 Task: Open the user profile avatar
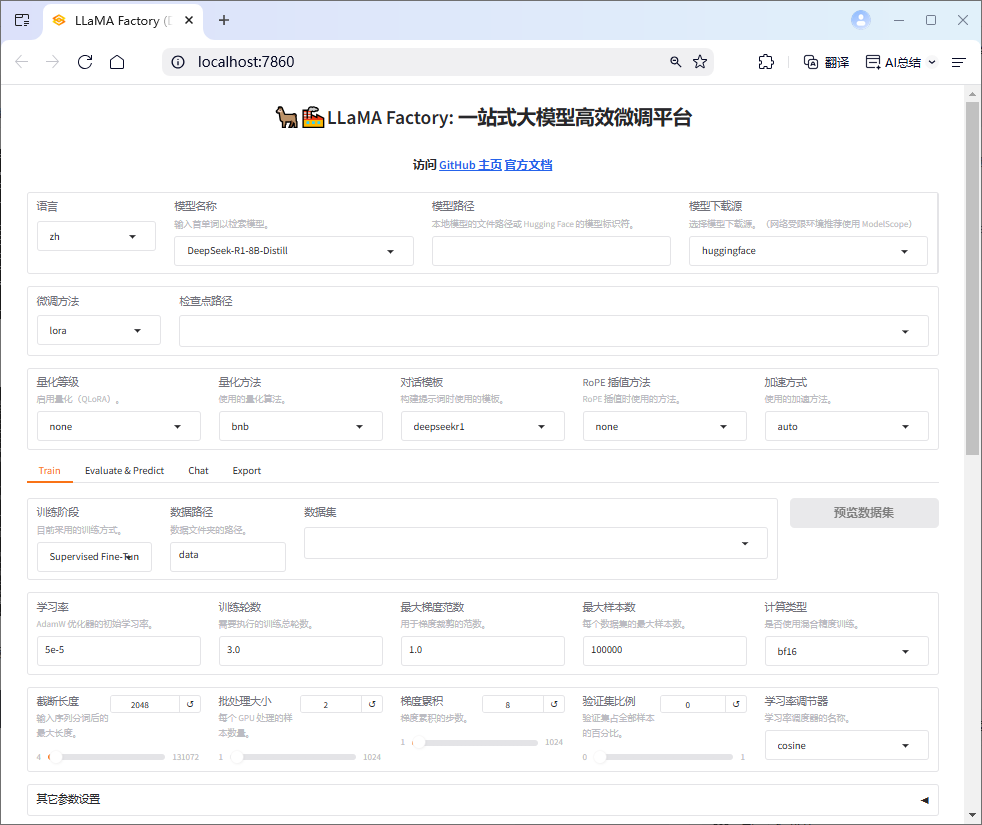(x=861, y=20)
